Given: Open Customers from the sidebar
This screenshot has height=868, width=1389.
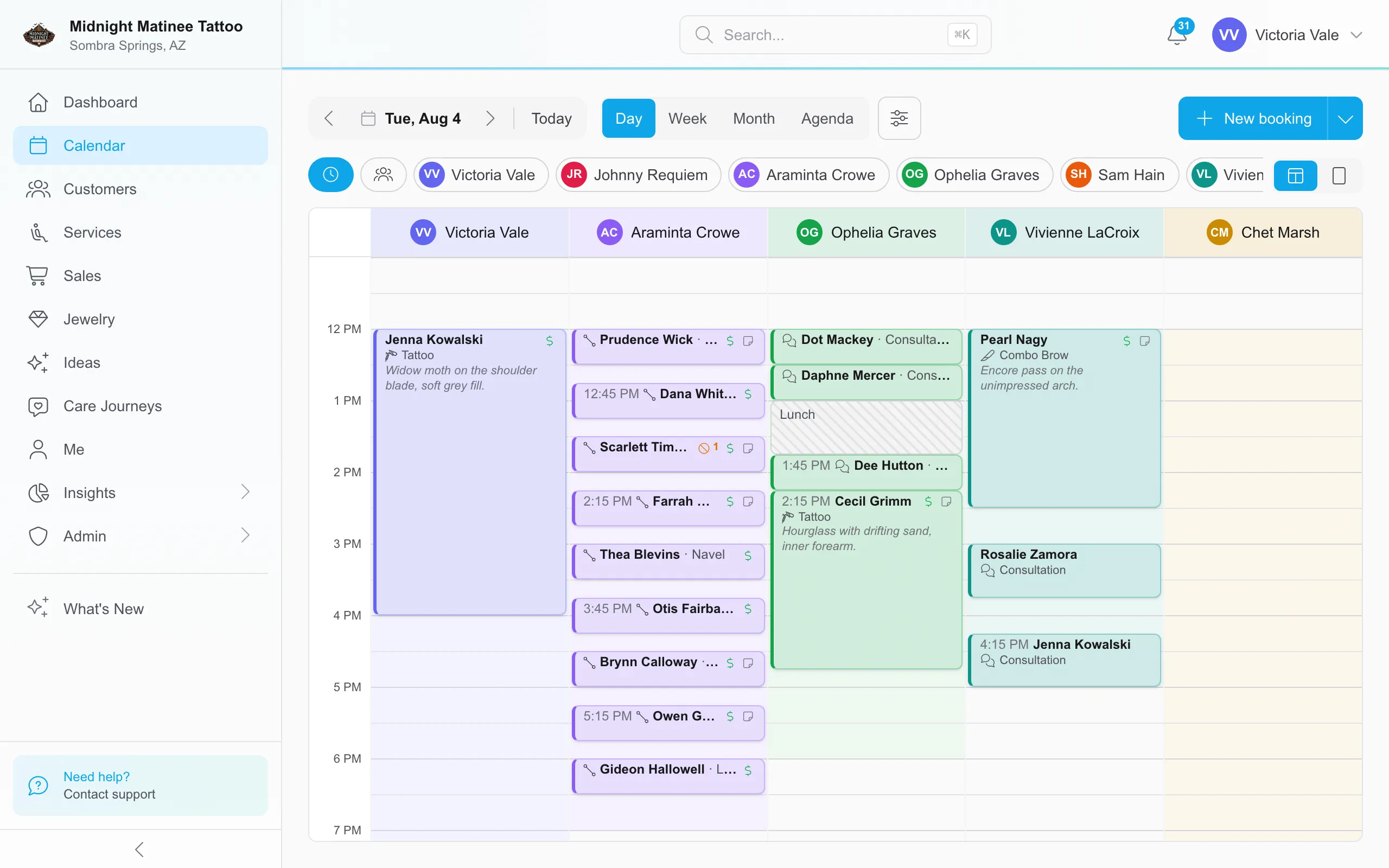Looking at the screenshot, I should tap(141, 189).
